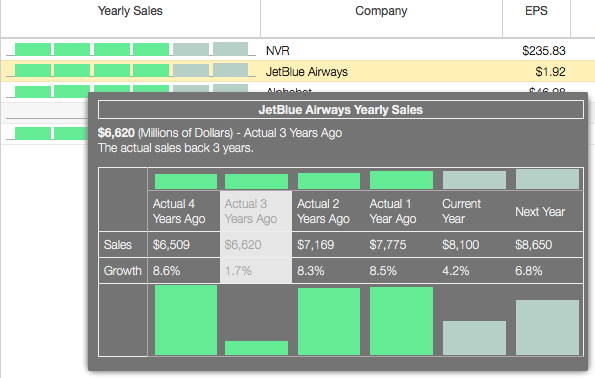Click sales value $6,509
The image size is (595, 378).
click(171, 245)
